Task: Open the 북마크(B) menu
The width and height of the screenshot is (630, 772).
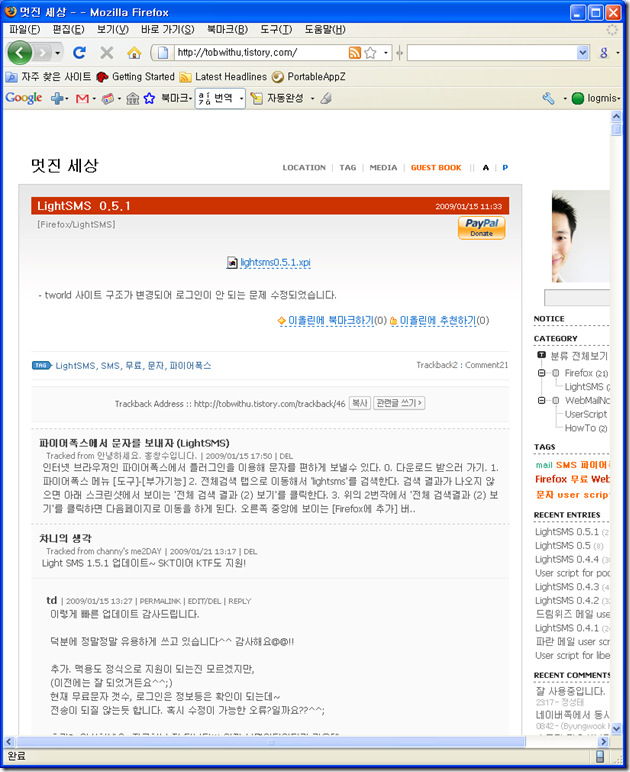Action: pos(227,30)
